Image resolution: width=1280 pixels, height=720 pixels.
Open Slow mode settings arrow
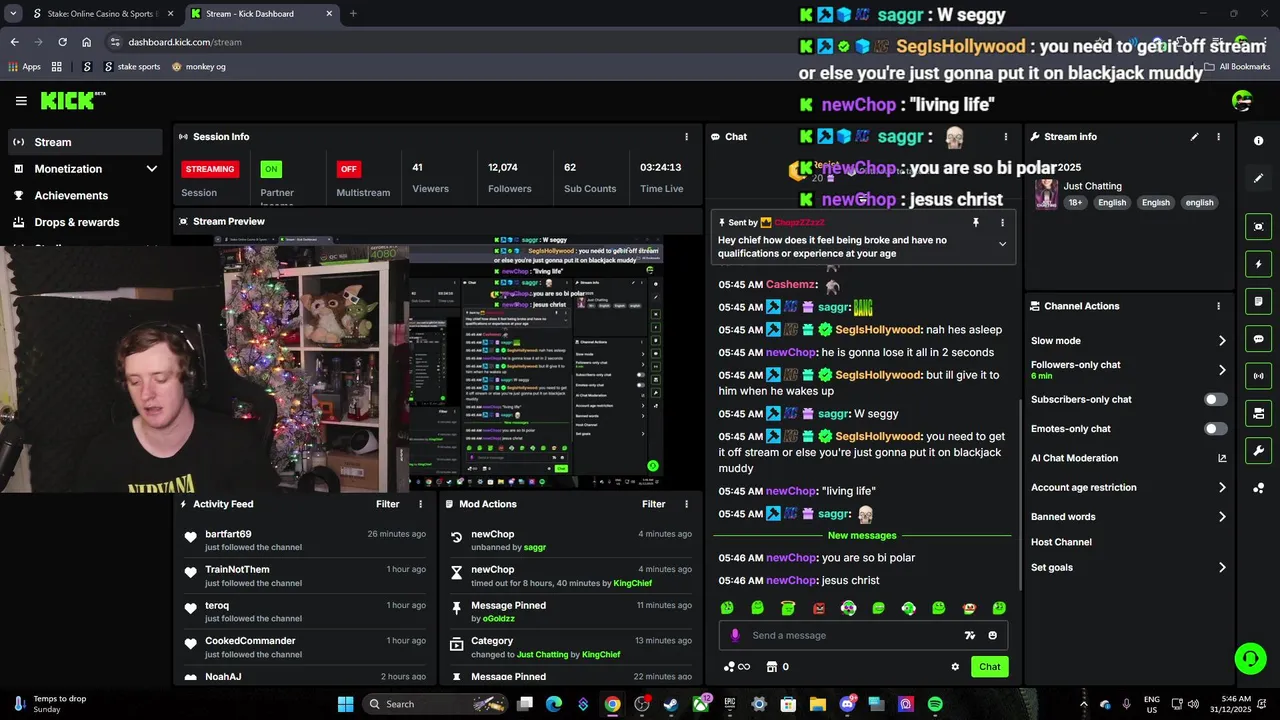point(1222,341)
